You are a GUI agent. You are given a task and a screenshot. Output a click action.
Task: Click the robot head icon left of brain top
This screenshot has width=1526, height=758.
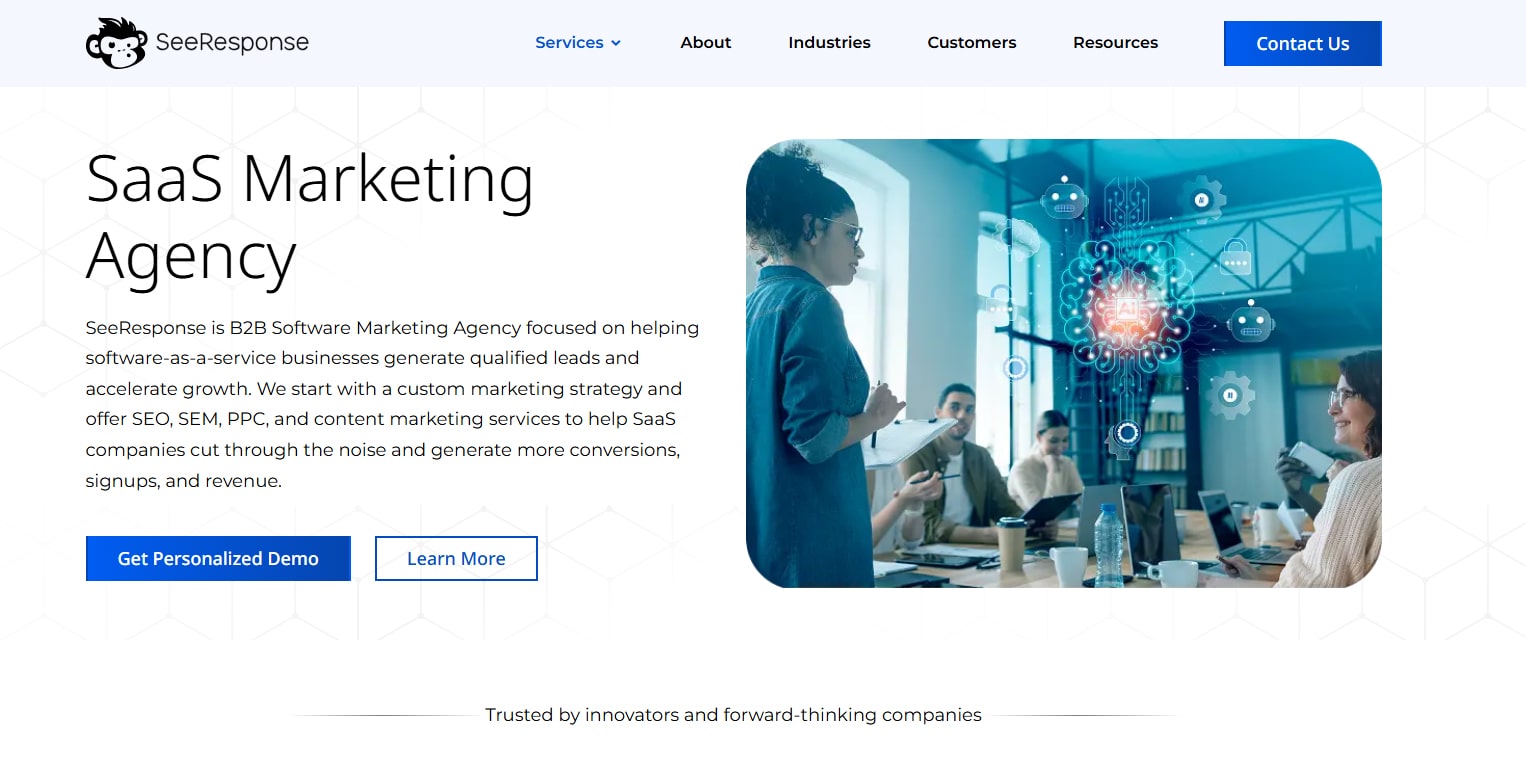1064,197
